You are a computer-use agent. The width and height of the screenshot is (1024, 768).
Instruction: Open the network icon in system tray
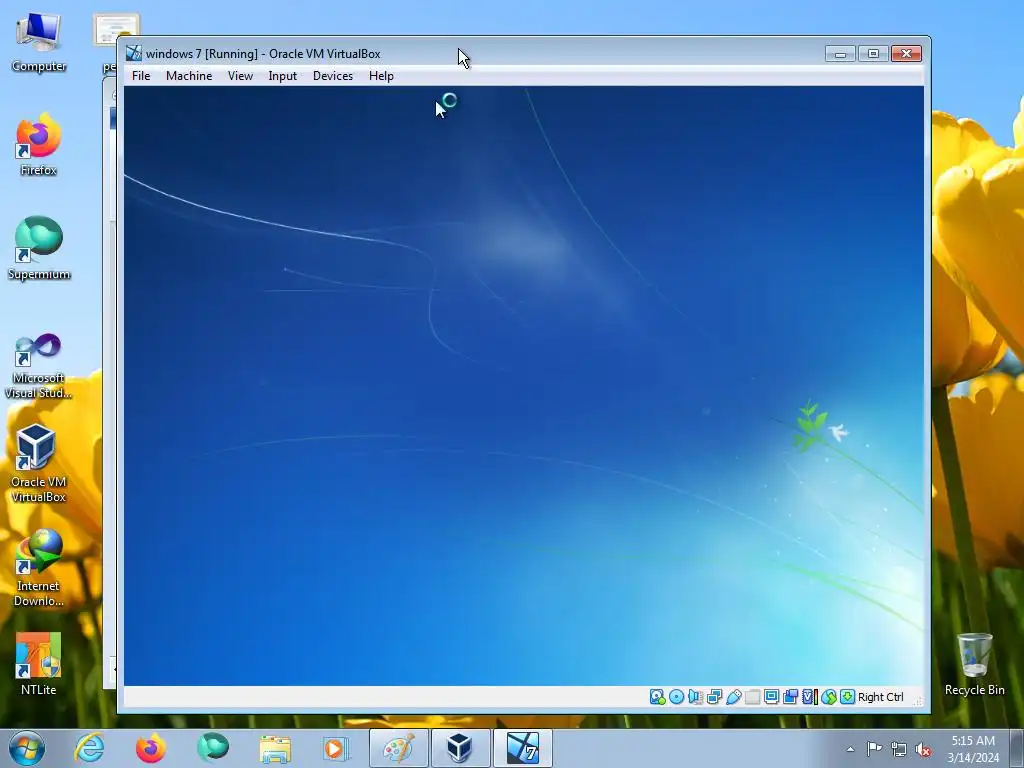pos(899,749)
